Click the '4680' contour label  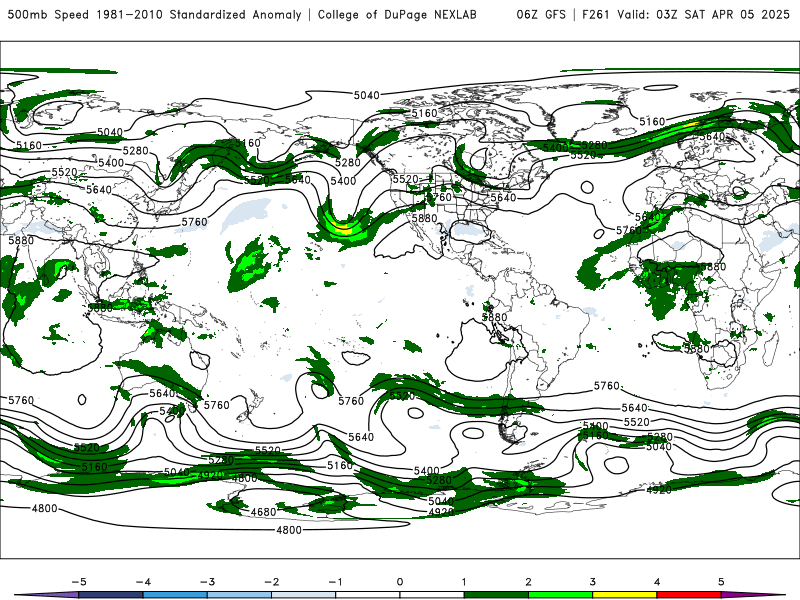[263, 512]
